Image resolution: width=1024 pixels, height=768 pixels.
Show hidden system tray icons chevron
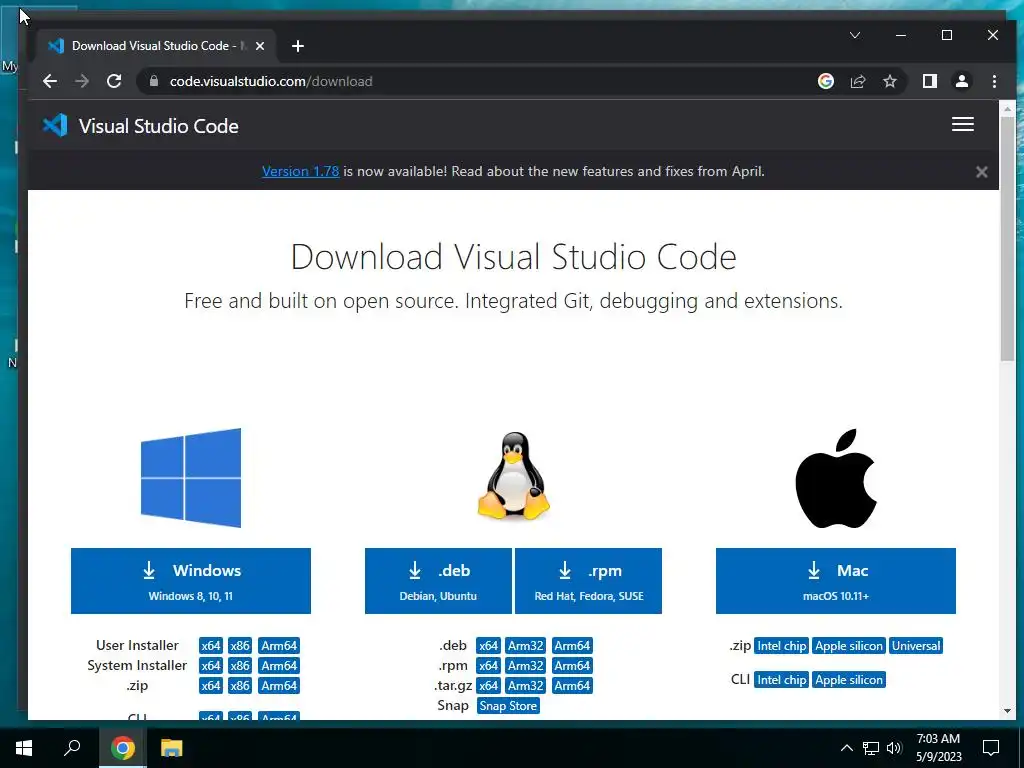point(846,748)
